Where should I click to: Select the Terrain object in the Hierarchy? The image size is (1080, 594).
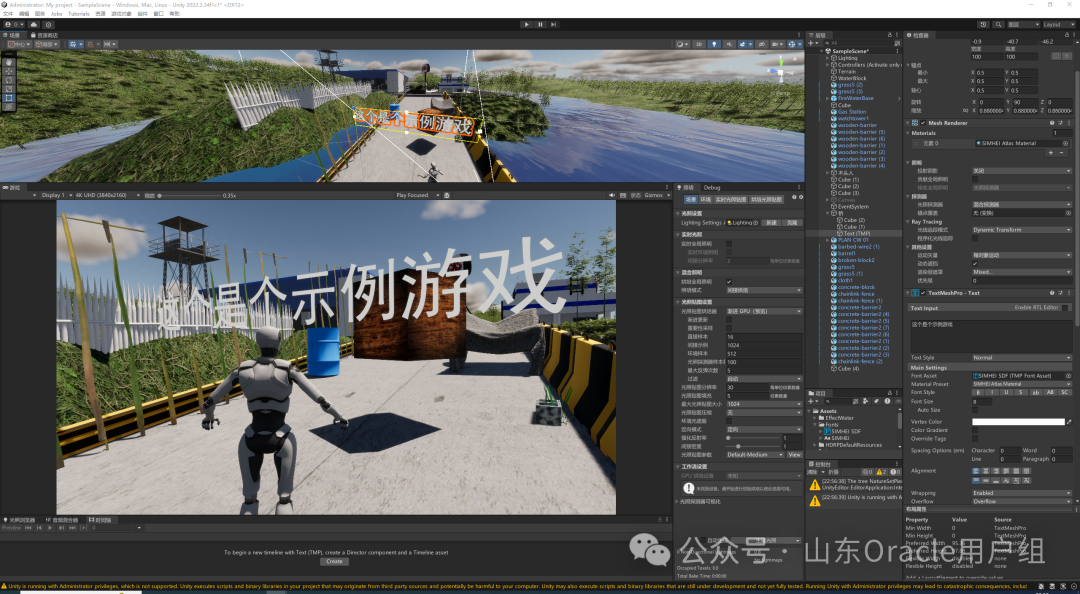click(x=847, y=72)
